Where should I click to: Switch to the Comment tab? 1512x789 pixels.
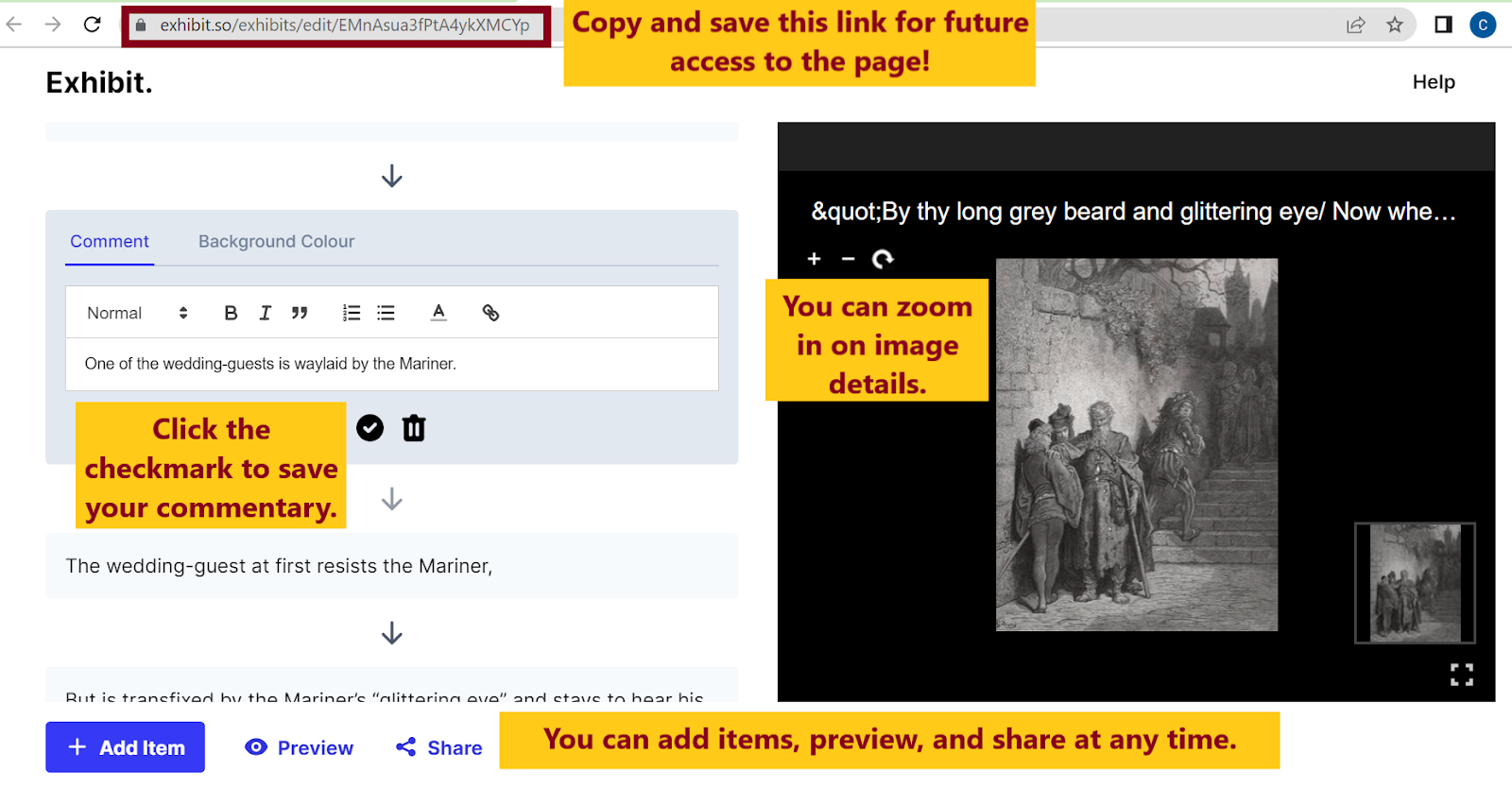tap(110, 242)
